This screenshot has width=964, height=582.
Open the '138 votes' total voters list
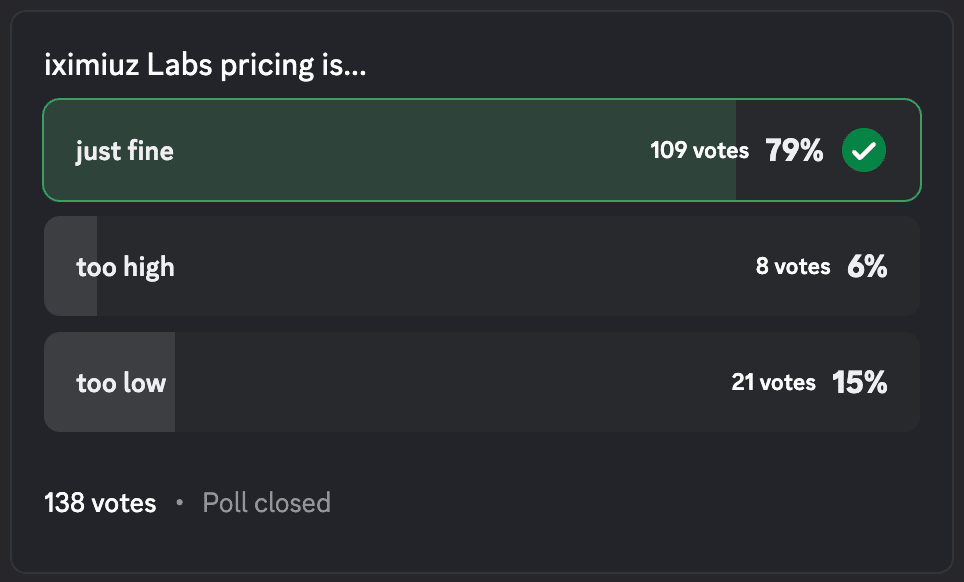[x=100, y=502]
